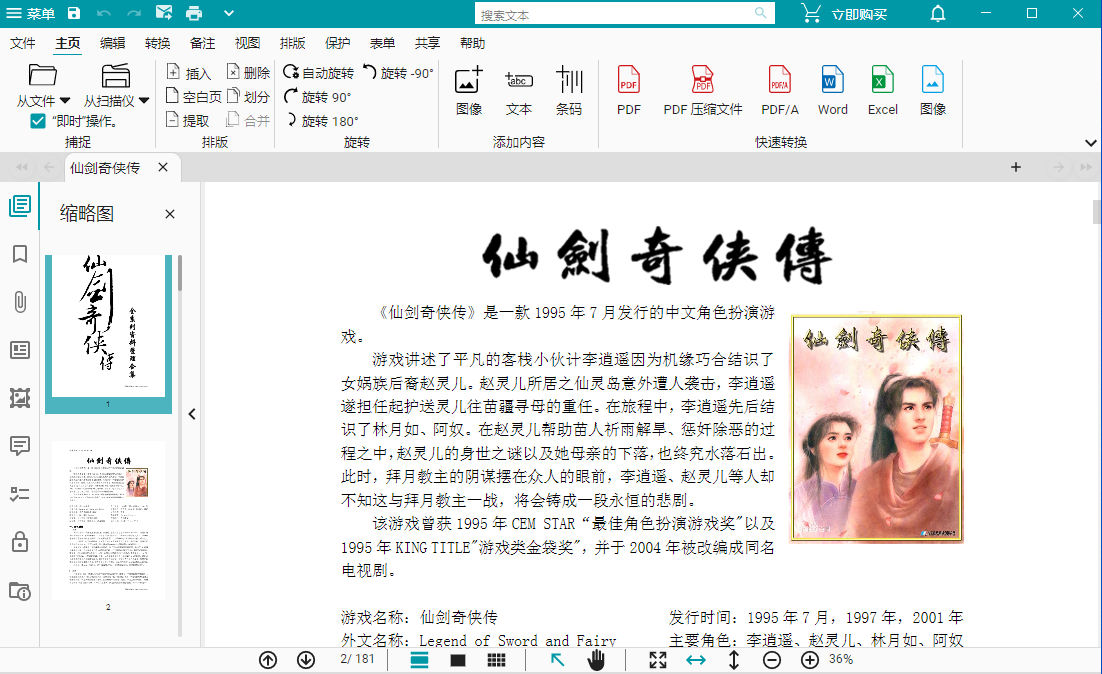Go to next page arrow
This screenshot has height=674, width=1102.
306,660
